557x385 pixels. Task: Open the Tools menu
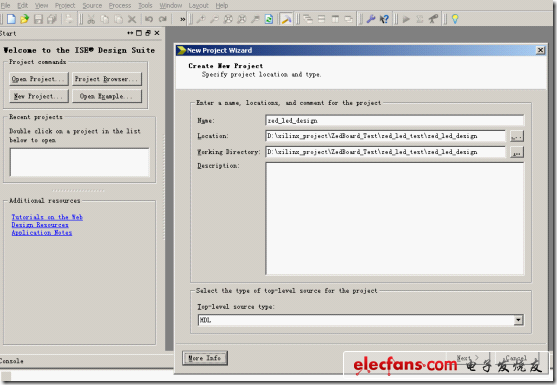[145, 5]
